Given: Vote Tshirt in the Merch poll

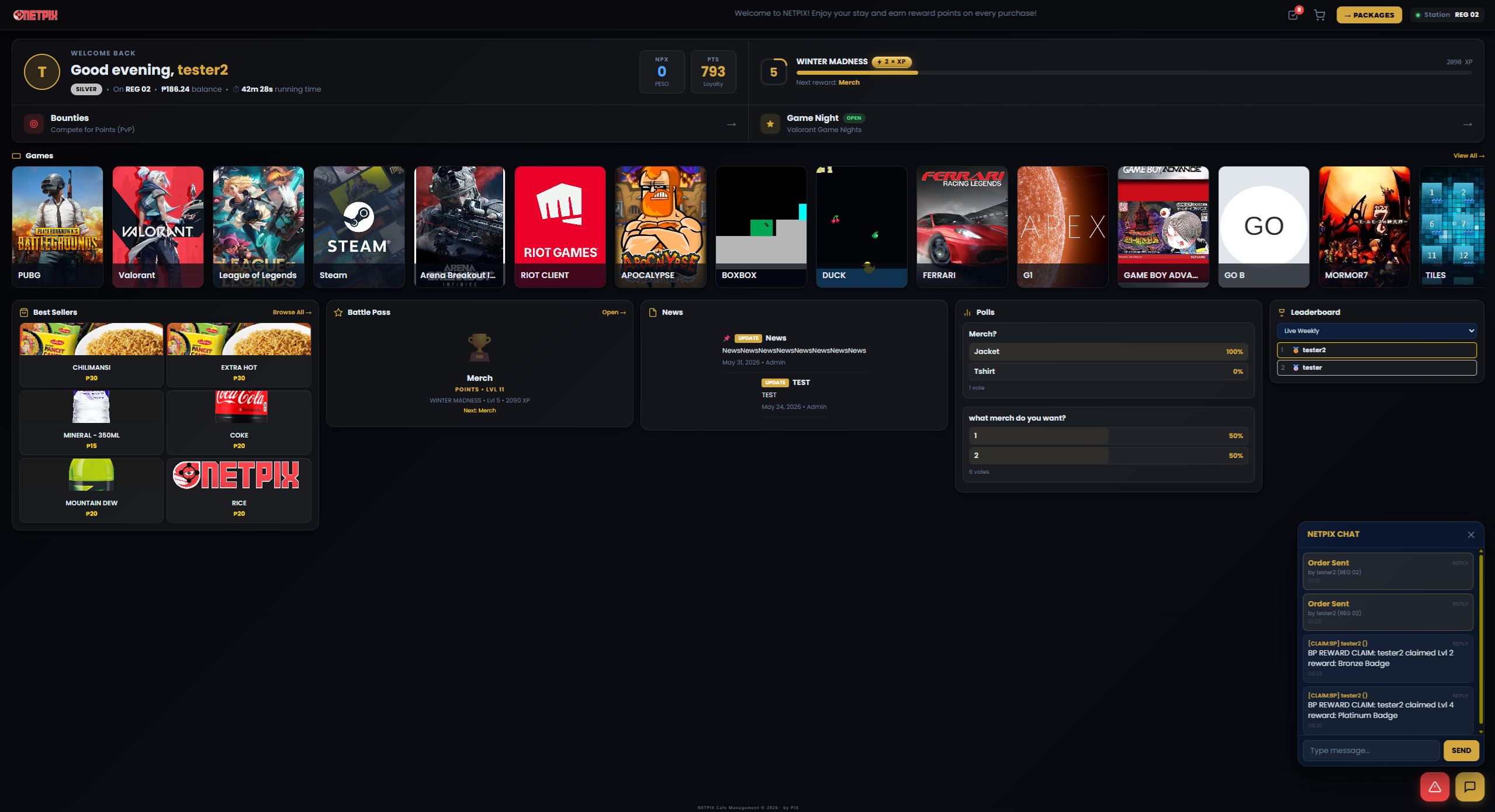Looking at the screenshot, I should pos(1108,372).
